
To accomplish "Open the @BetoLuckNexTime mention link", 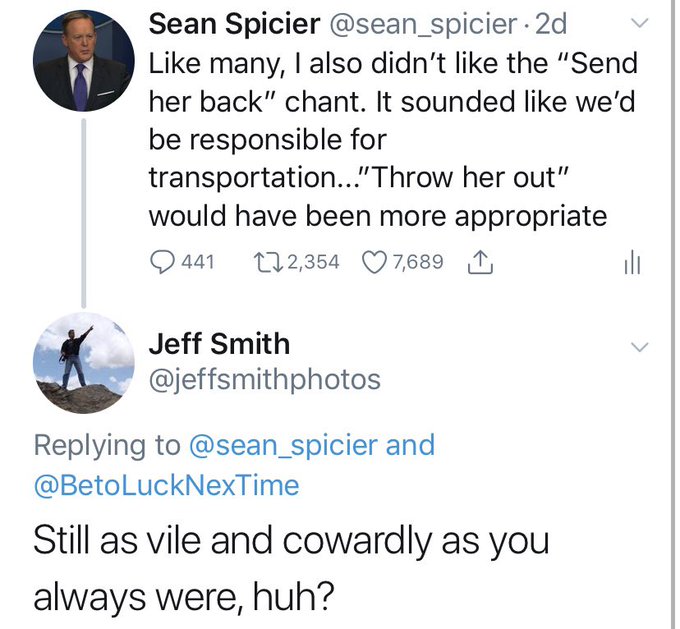I will pos(167,485).
